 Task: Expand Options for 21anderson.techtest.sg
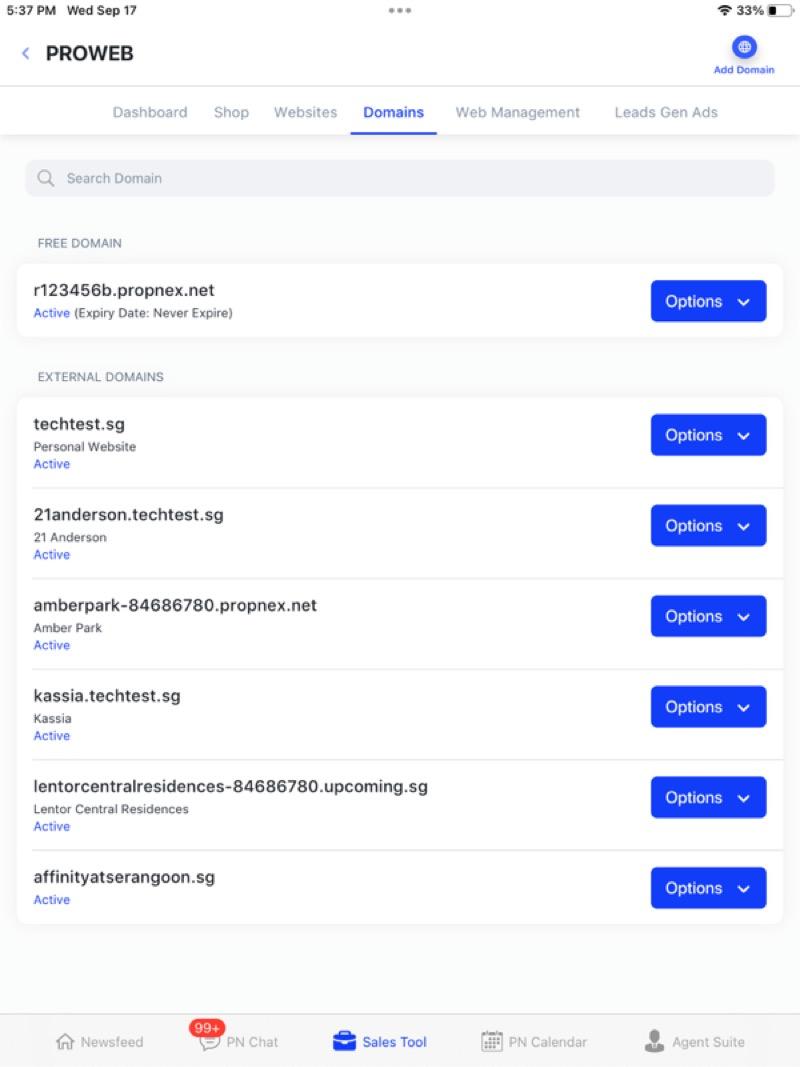click(x=708, y=526)
